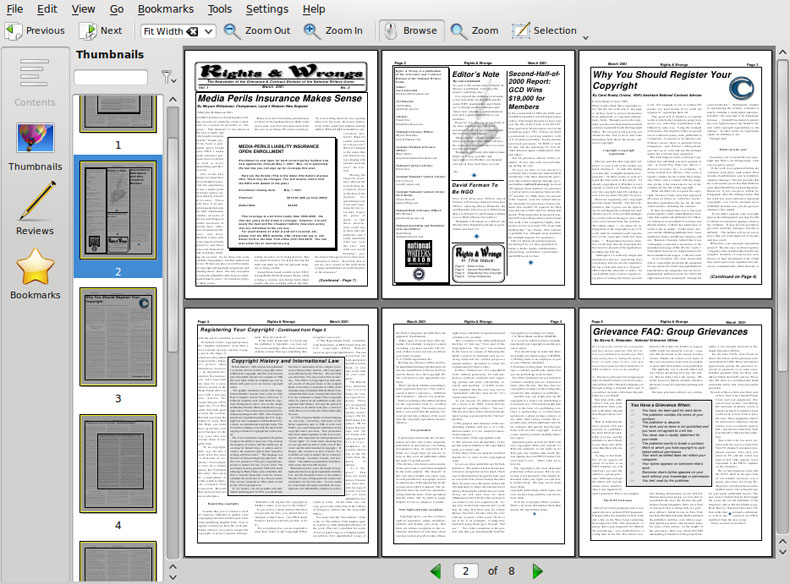Click 'Thumbnails' panel heading text
Image resolution: width=790 pixels, height=584 pixels.
(110, 54)
